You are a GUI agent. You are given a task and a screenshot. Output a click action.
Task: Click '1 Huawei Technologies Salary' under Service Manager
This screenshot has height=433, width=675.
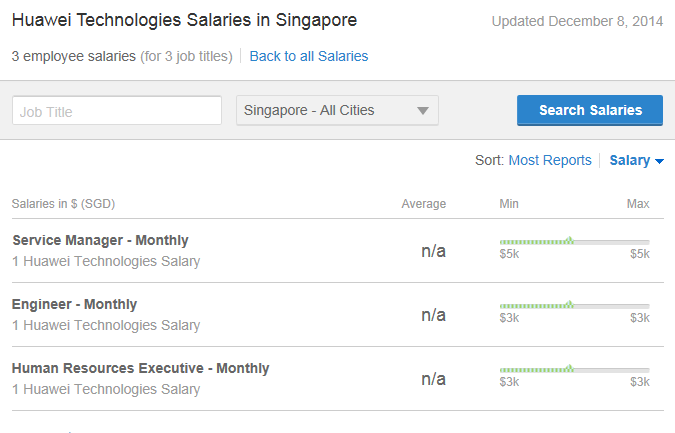click(106, 262)
